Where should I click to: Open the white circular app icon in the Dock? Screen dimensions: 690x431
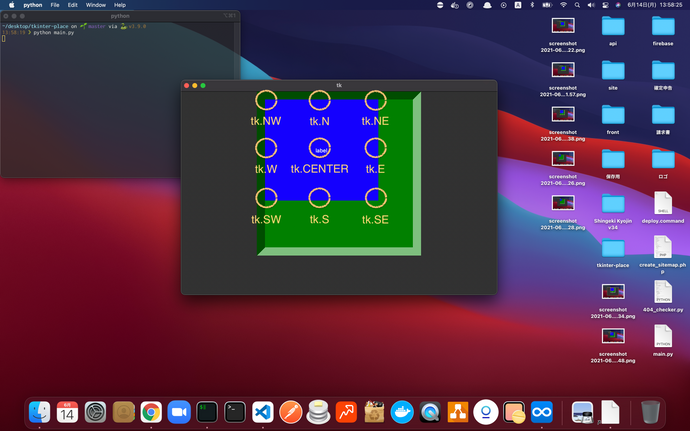486,412
